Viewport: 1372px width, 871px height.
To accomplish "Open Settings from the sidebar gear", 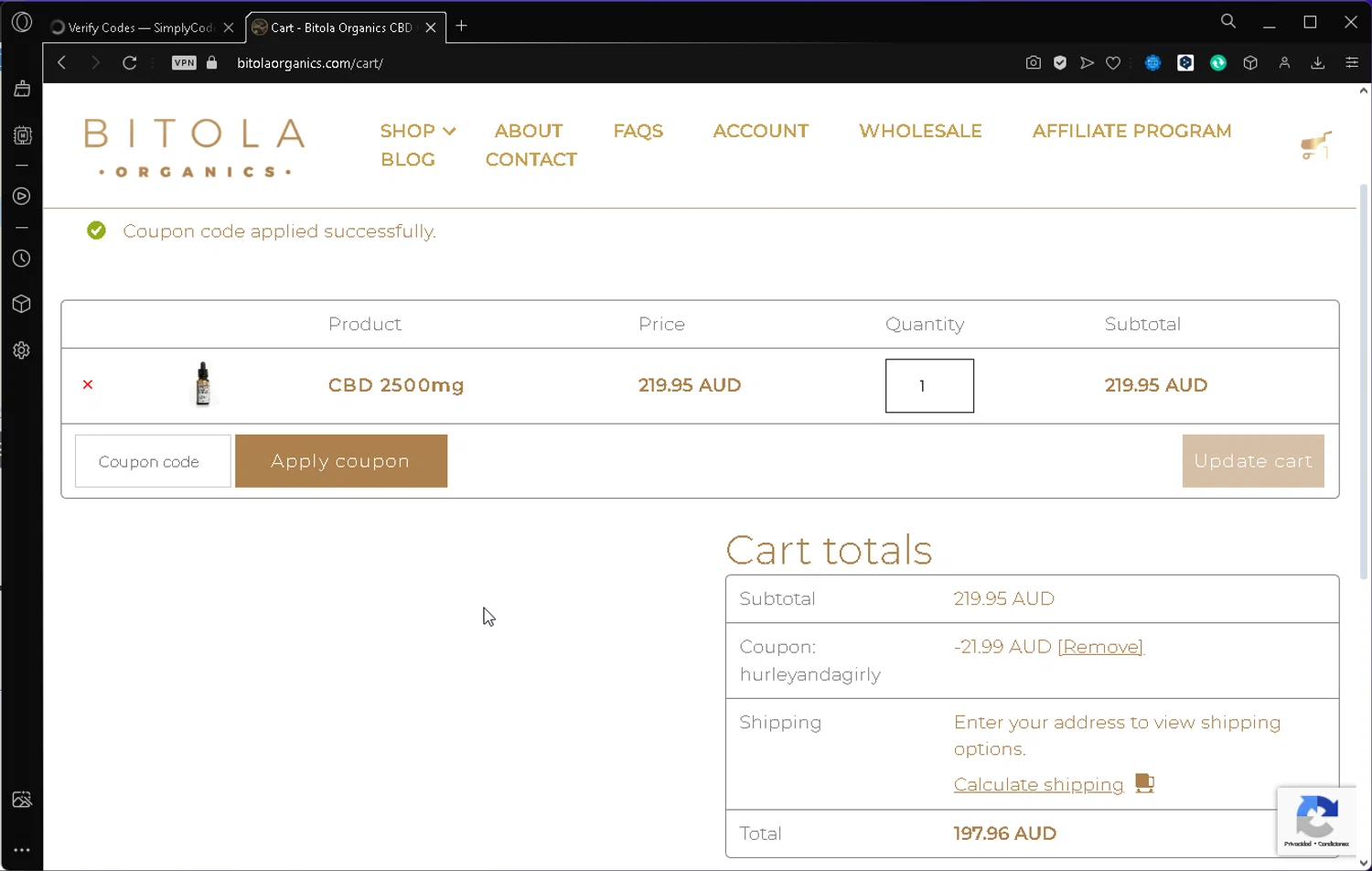I will pos(22,350).
